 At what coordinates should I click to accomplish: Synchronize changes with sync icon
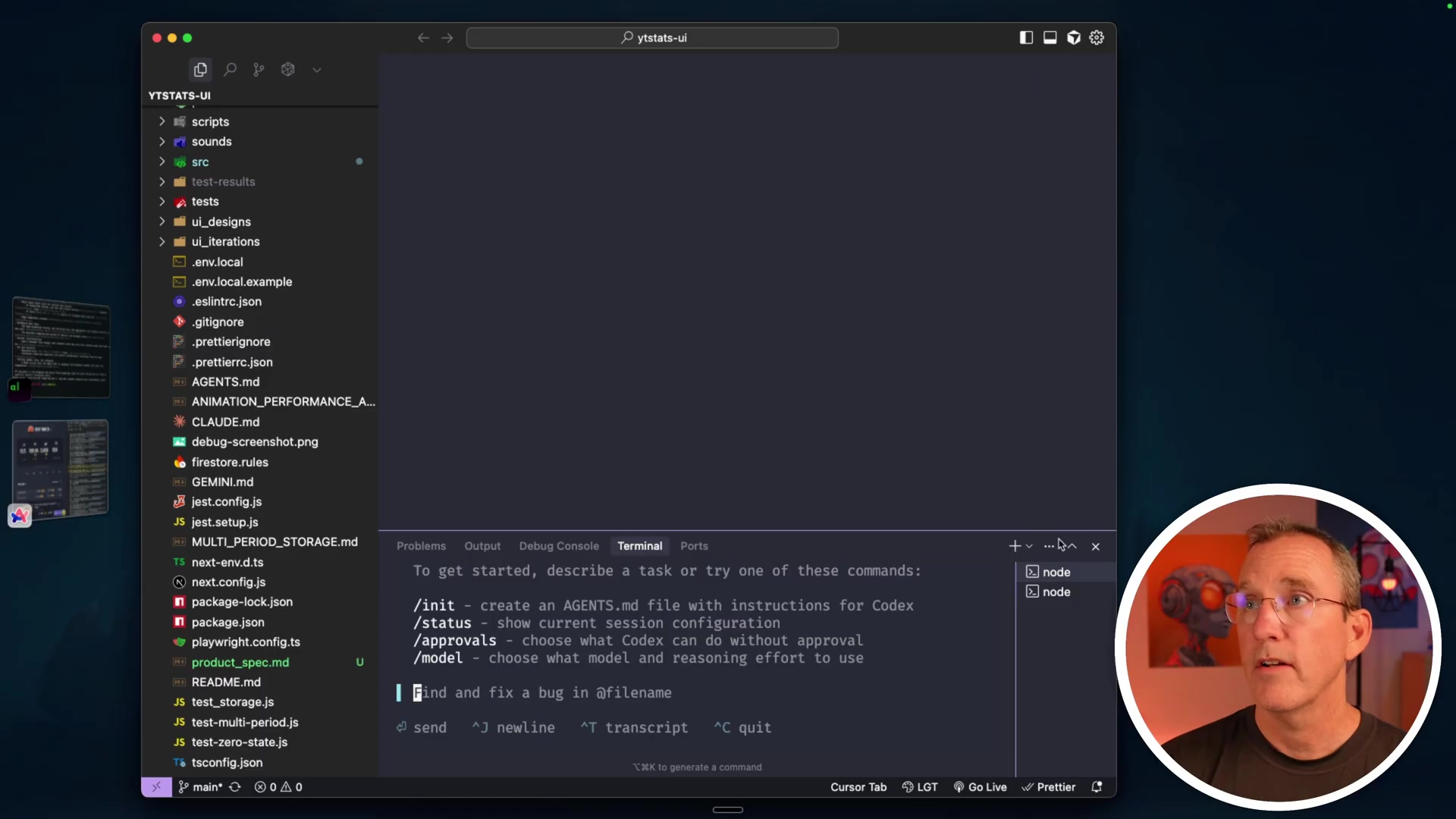[235, 787]
